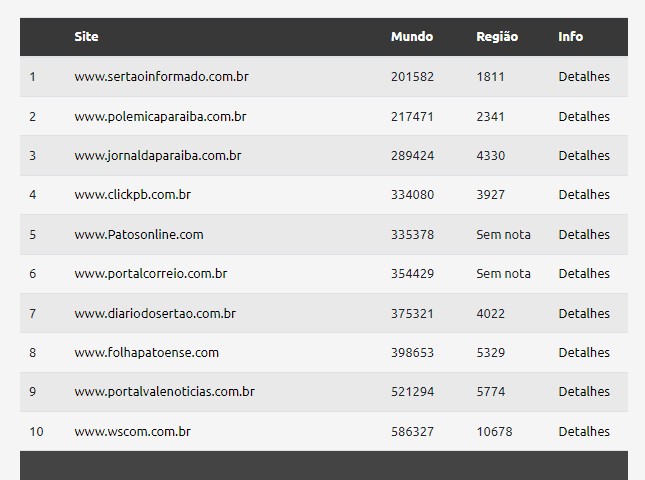Click Região value 3927

pyautogui.click(x=490, y=194)
